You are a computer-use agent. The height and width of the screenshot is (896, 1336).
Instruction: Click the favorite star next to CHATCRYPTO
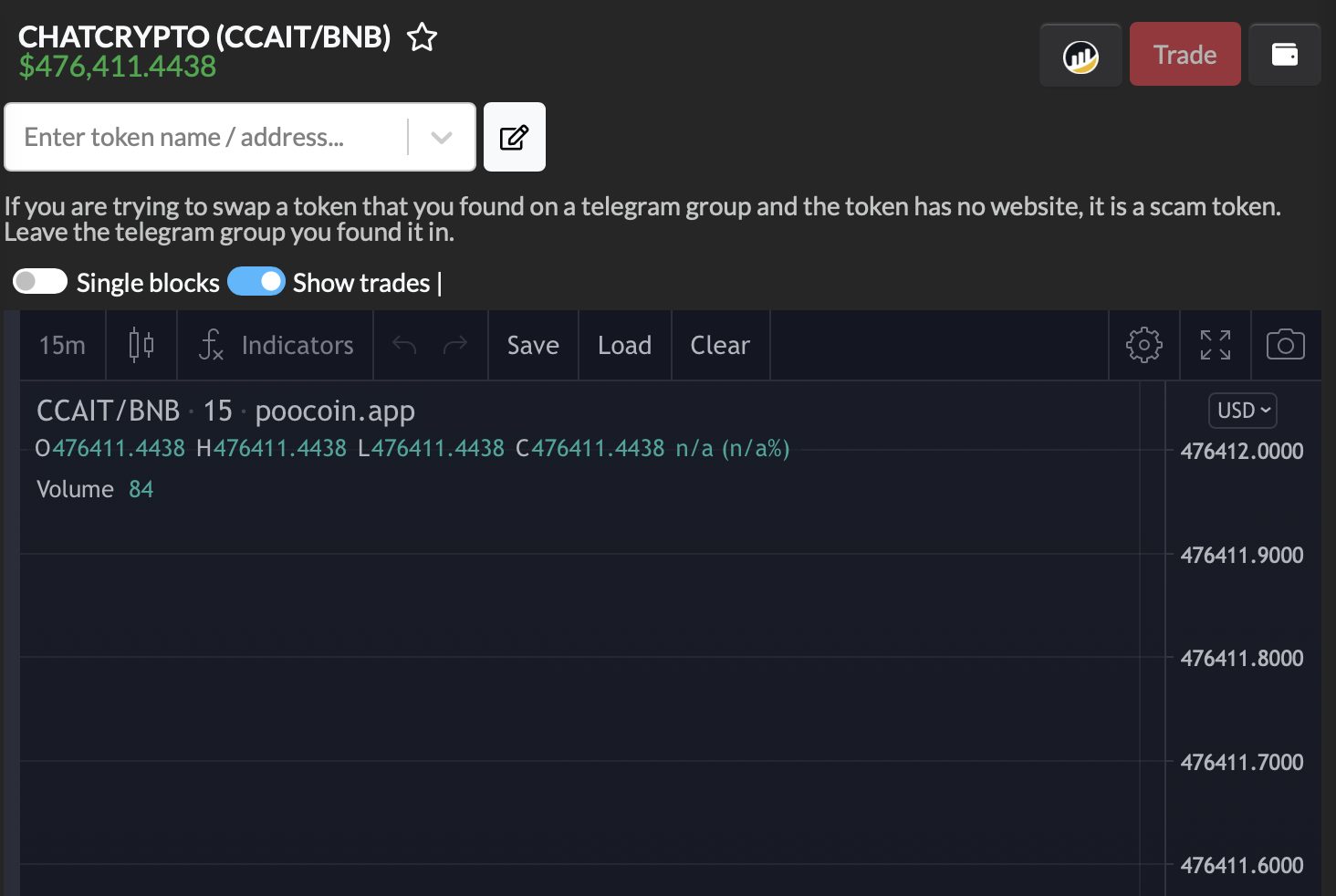(x=422, y=37)
